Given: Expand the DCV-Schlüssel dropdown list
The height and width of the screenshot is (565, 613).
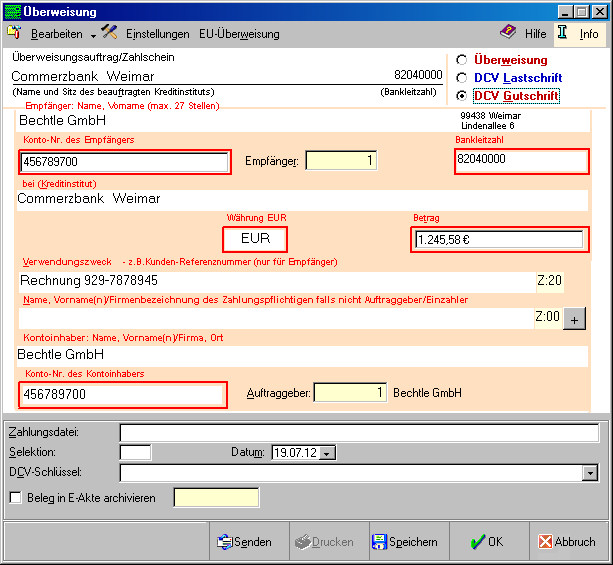Looking at the screenshot, I should 590,473.
